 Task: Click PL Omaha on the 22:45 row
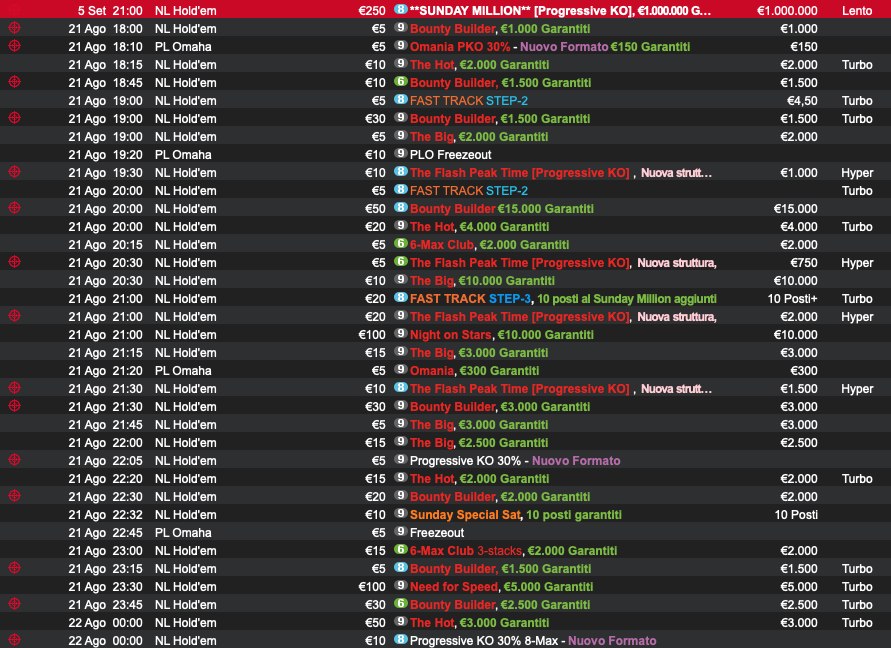coord(183,533)
